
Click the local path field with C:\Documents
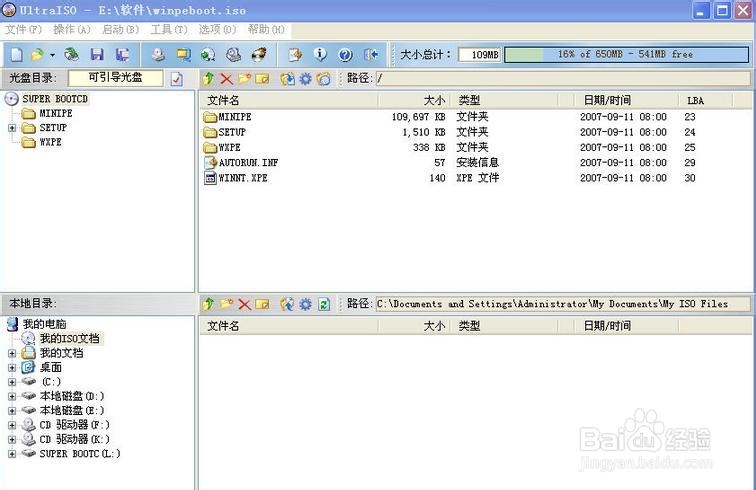coord(563,304)
